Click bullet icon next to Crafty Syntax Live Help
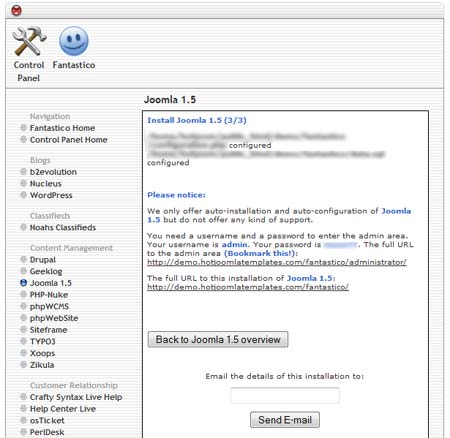Screen dimensions: 450x438 pos(23,397)
